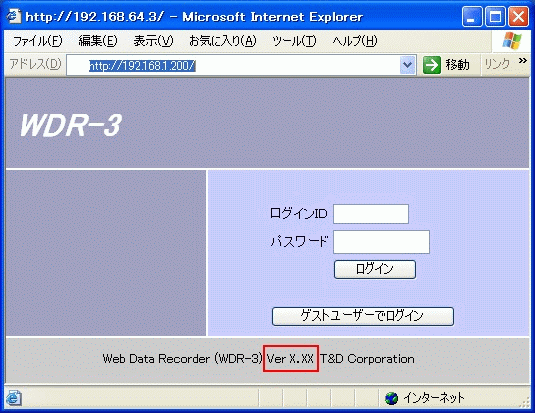Image resolution: width=535 pixels, height=413 pixels.
Task: Open the ファイル(F) menu
Action: point(38,41)
